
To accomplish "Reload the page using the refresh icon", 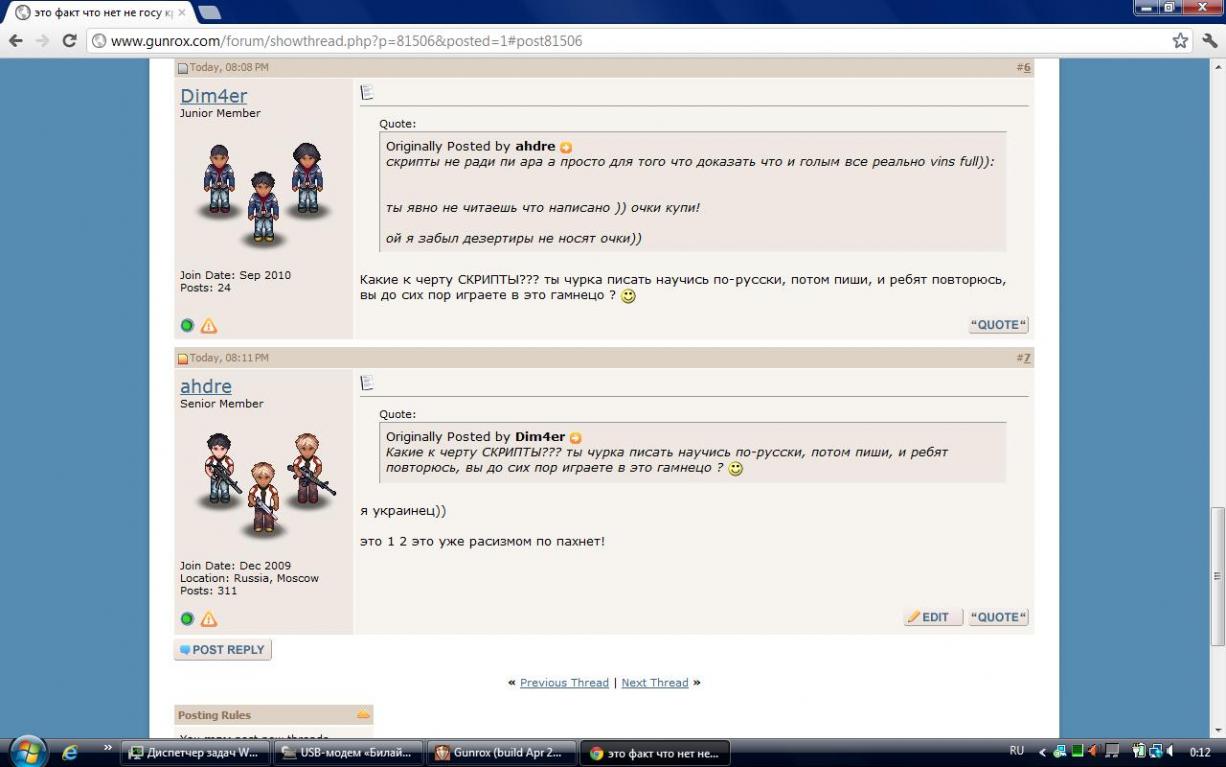I will (x=69, y=41).
